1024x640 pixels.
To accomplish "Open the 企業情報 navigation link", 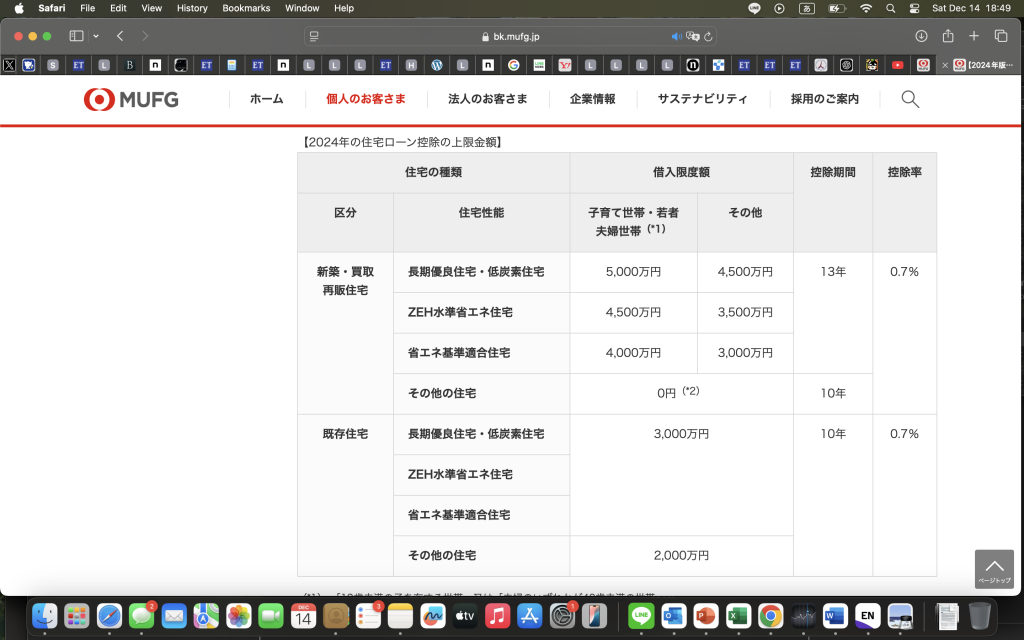I will click(x=592, y=99).
